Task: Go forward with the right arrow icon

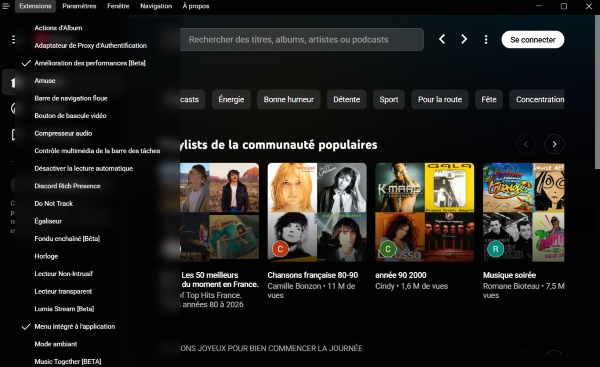Action: 464,39
